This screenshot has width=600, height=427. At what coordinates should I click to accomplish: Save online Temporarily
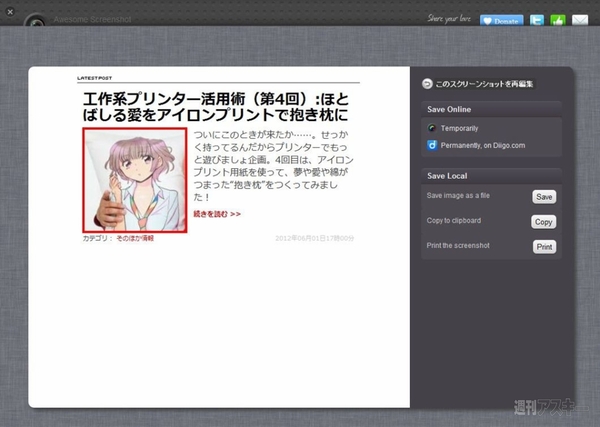[x=459, y=128]
